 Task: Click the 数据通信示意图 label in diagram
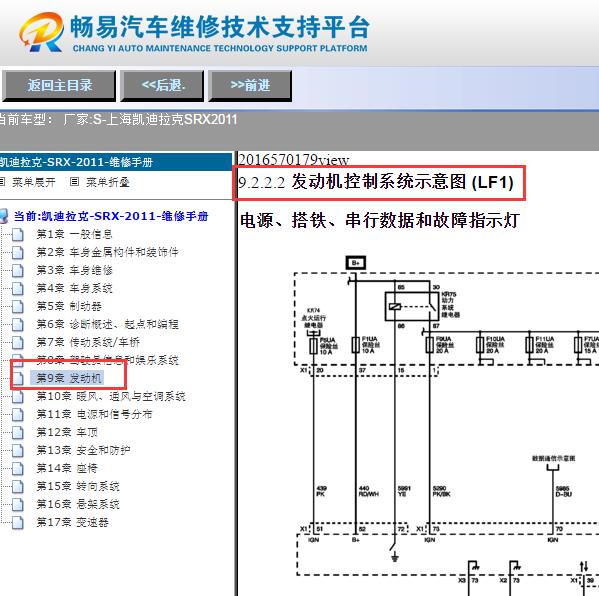[553, 458]
